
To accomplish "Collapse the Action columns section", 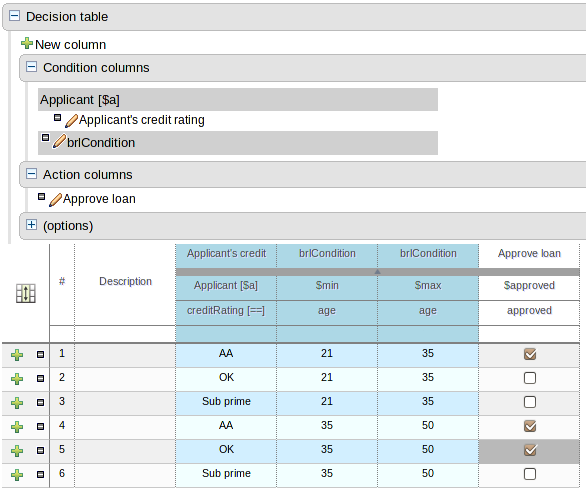I will (31, 173).
